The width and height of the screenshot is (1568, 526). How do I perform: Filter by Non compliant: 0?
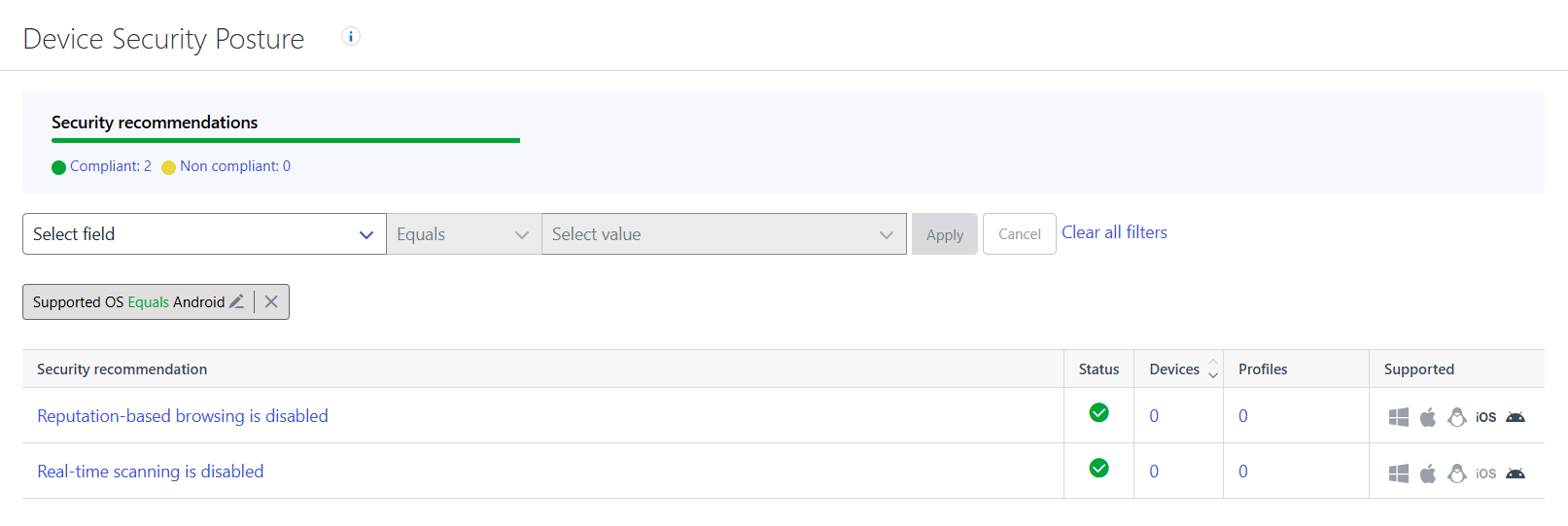pos(235,166)
